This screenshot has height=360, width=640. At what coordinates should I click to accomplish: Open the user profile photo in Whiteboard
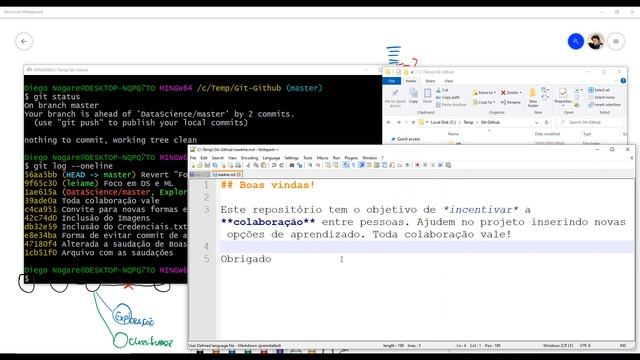click(x=596, y=41)
